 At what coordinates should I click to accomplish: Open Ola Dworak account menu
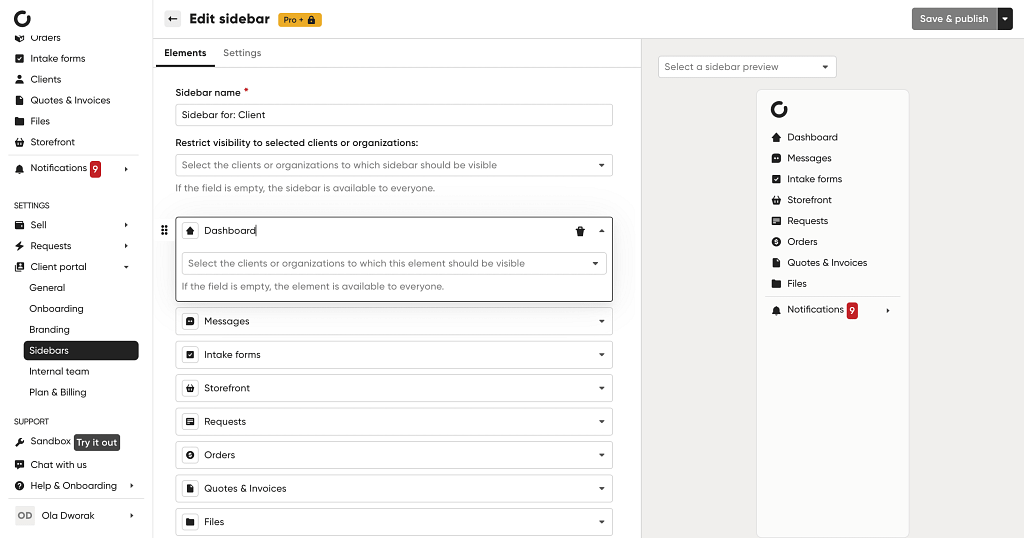(75, 515)
